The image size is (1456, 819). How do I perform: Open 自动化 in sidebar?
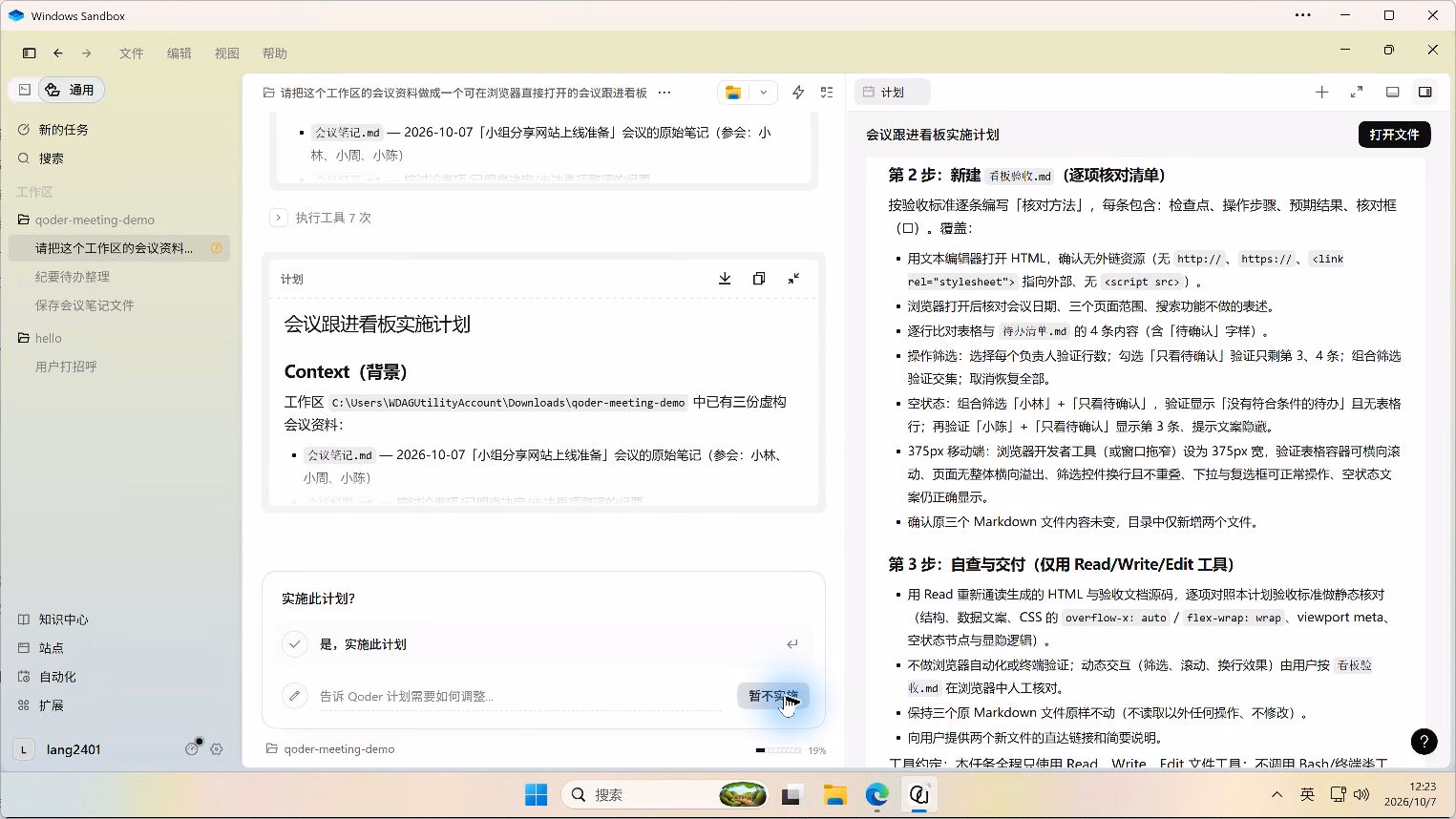57,677
